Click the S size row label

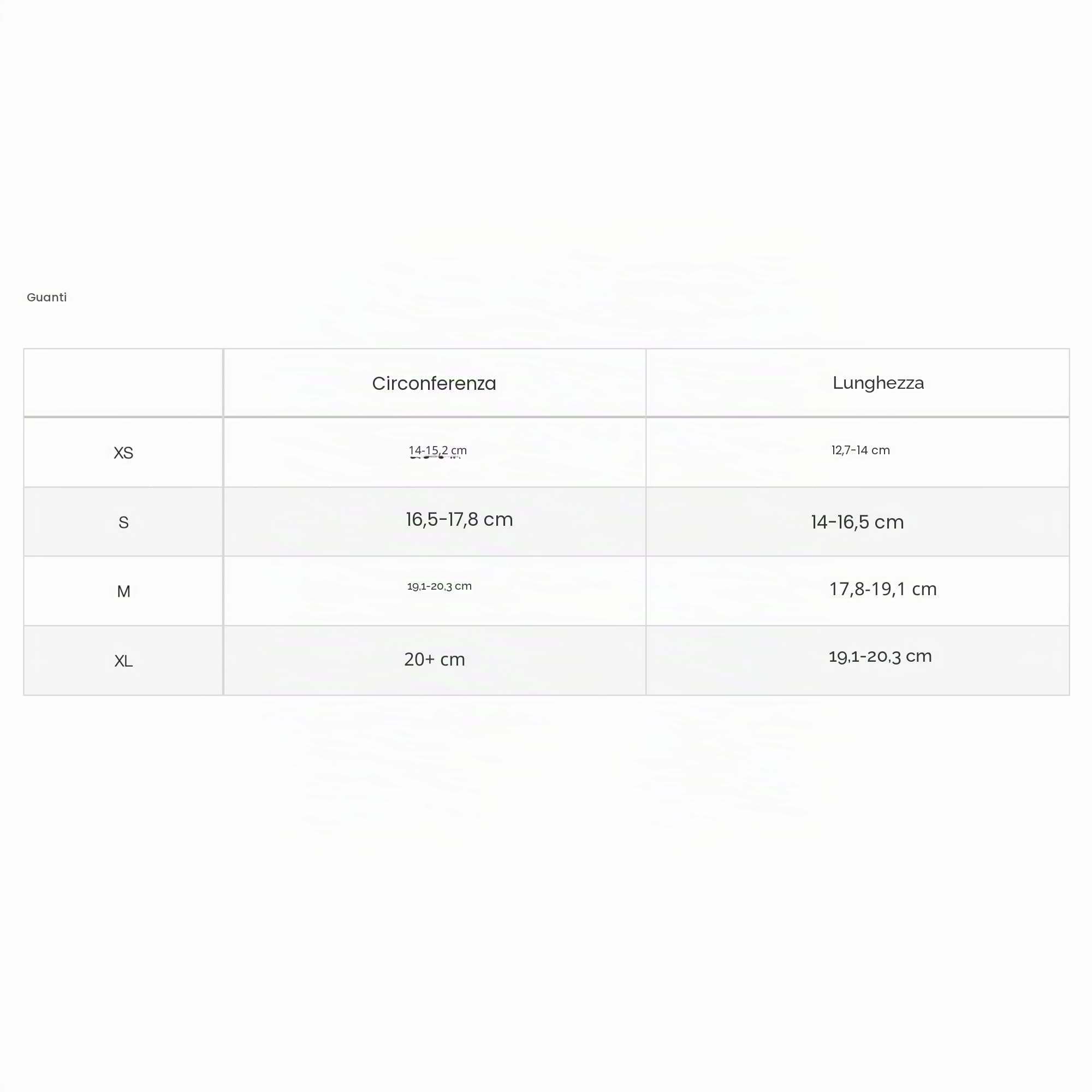123,523
